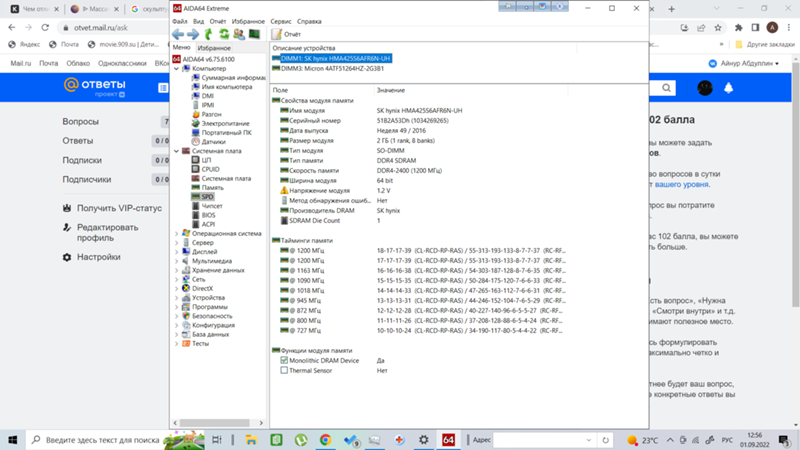
Task: Open File Explorer from taskbar
Action: [x=251, y=440]
